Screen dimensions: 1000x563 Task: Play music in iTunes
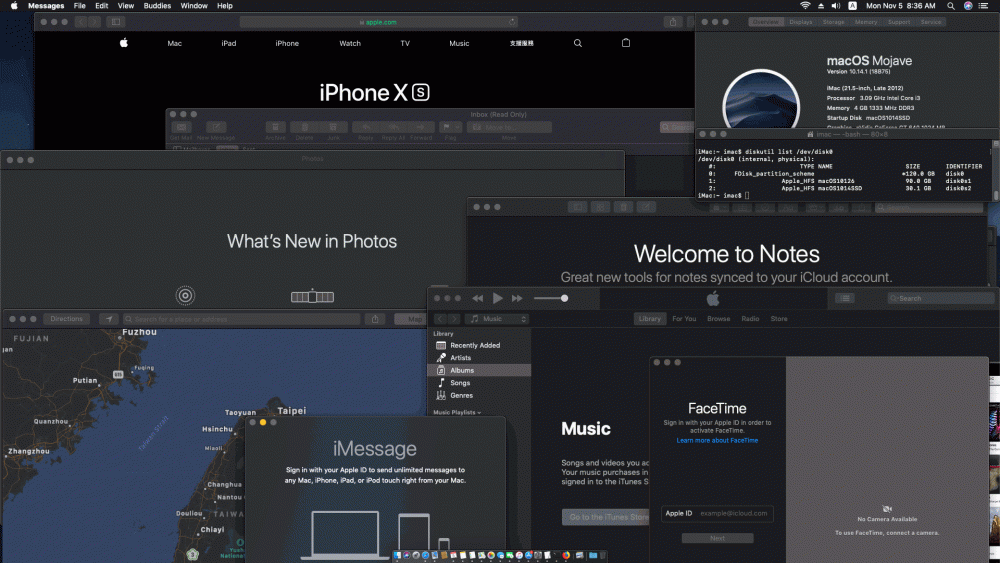pyautogui.click(x=497, y=298)
